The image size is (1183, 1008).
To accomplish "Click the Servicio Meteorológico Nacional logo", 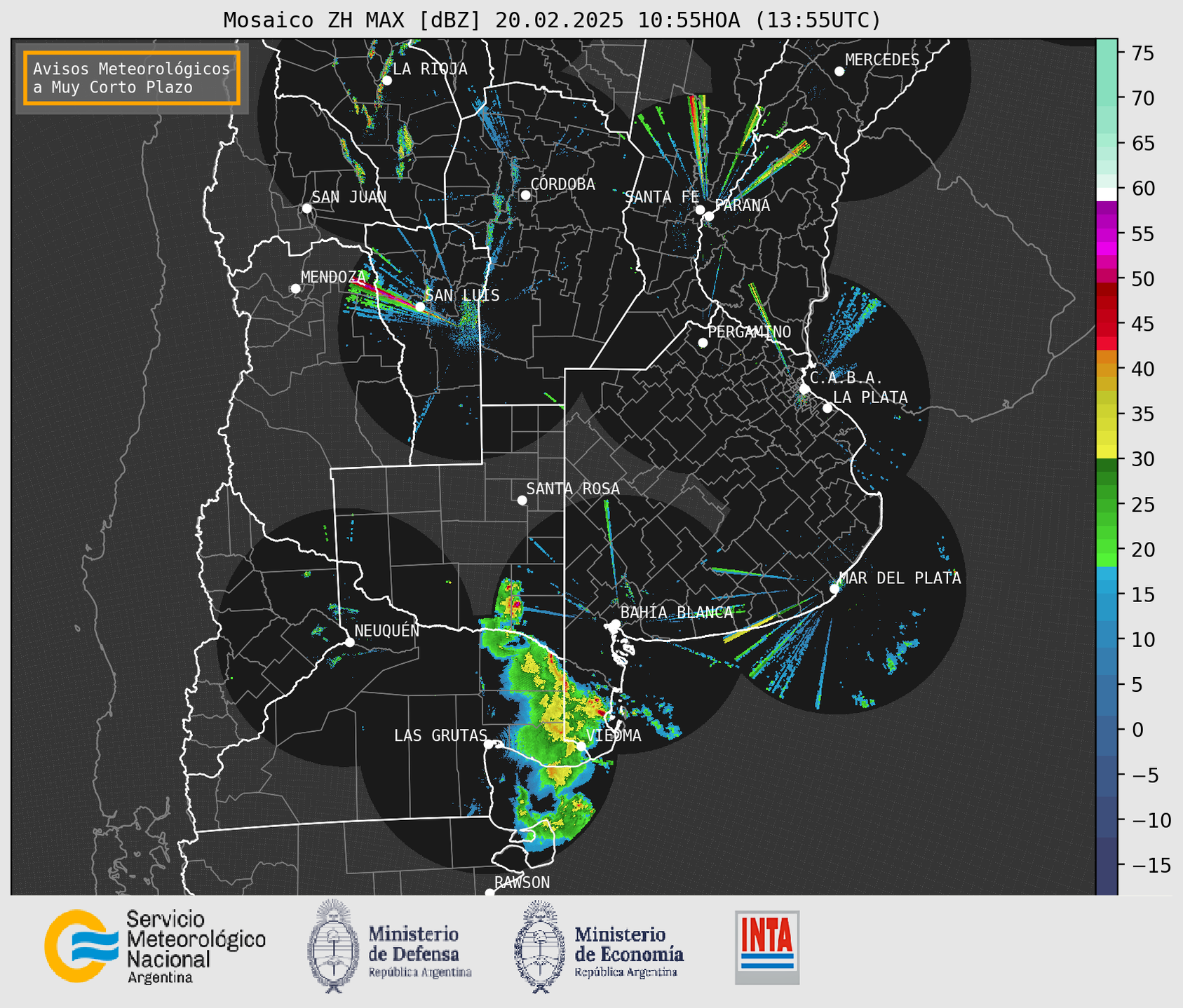I will tap(155, 946).
